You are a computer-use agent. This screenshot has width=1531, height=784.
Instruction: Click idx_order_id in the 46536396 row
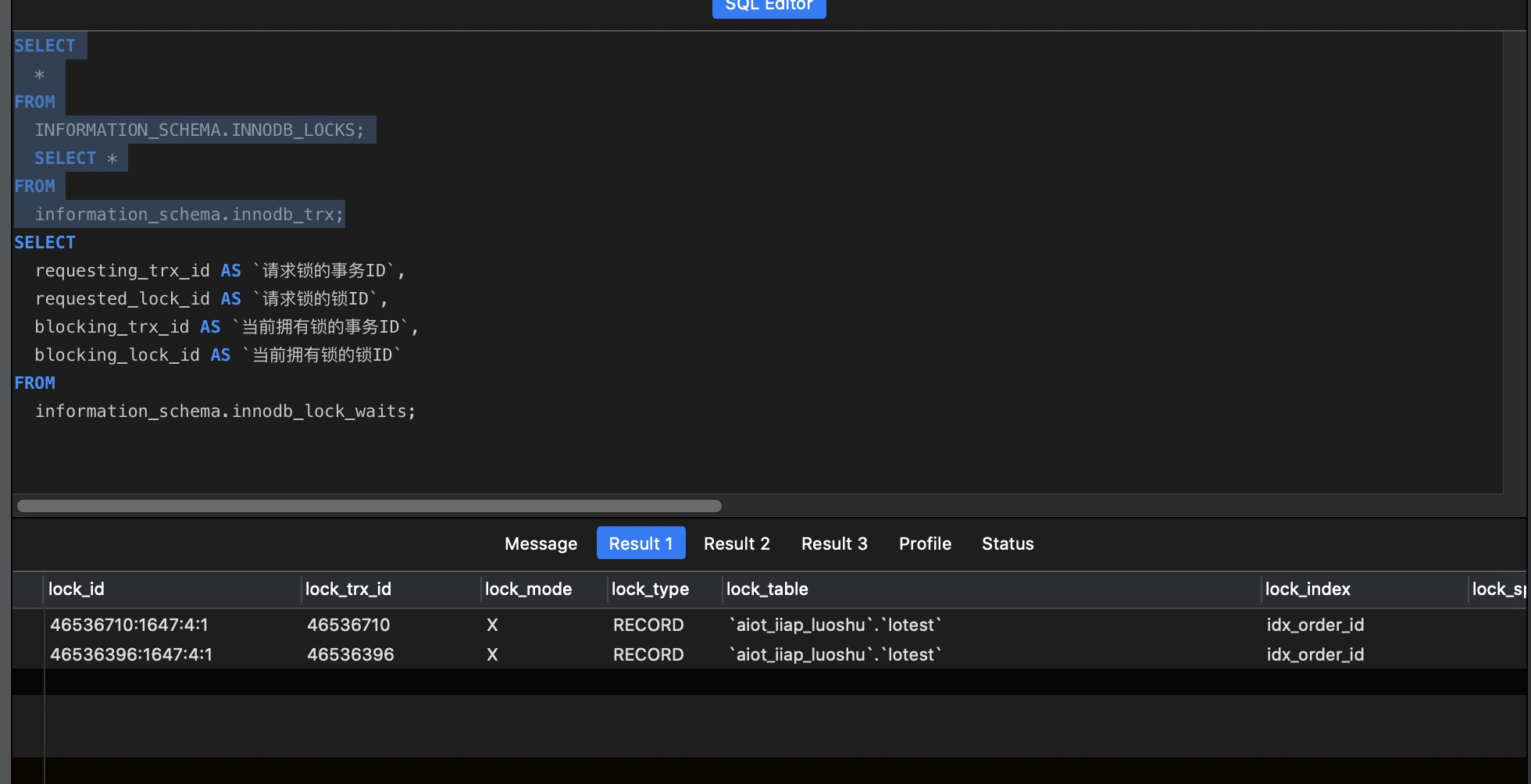tap(1315, 654)
